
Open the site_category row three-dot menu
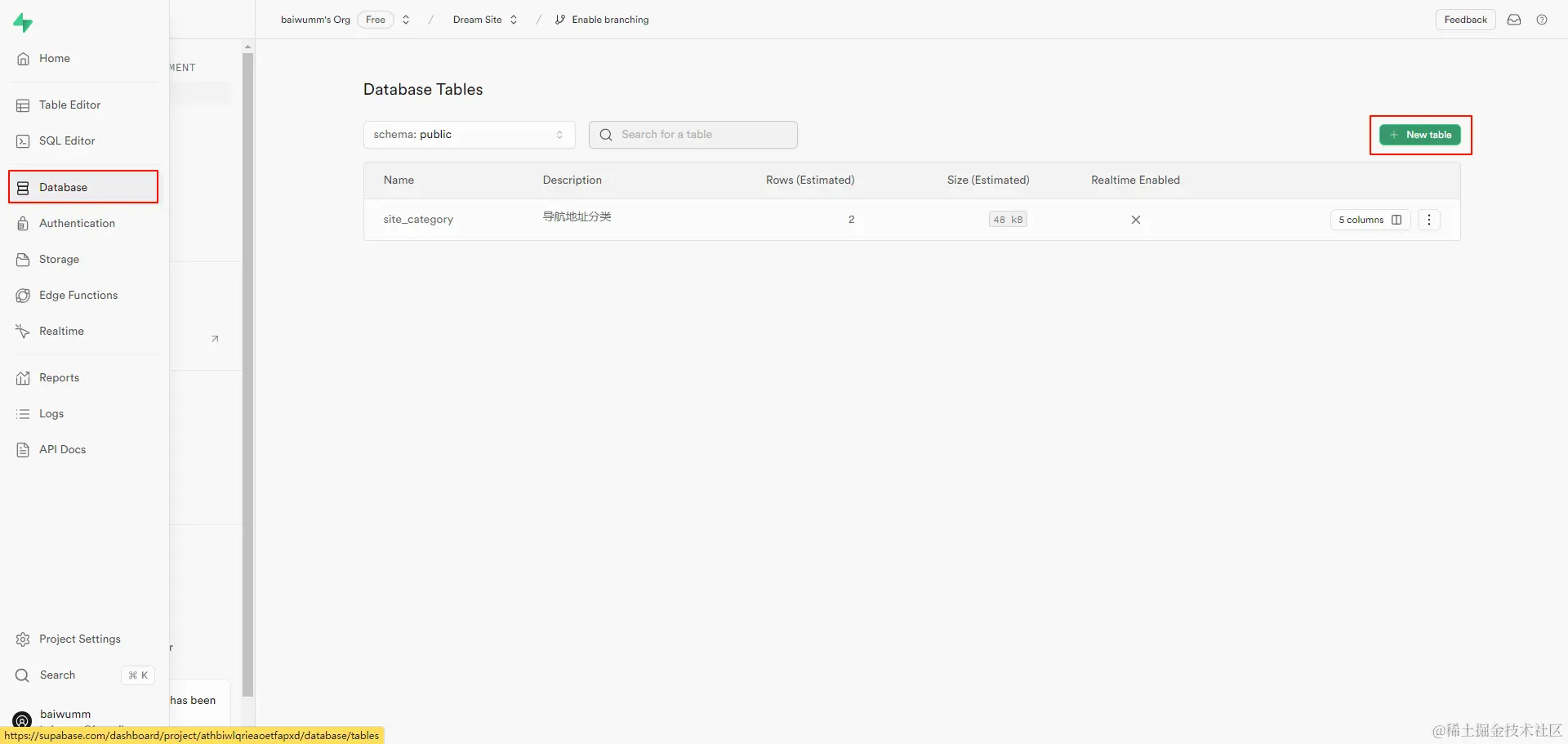point(1429,220)
